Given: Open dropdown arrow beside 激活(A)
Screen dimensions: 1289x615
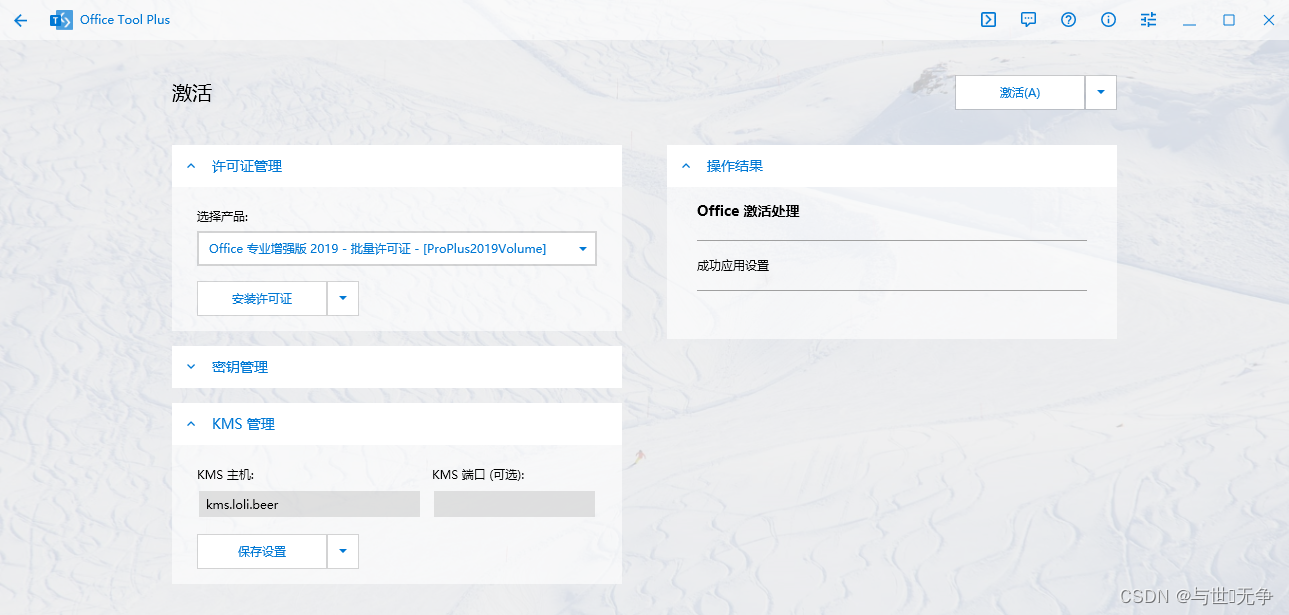Looking at the screenshot, I should [x=1101, y=92].
